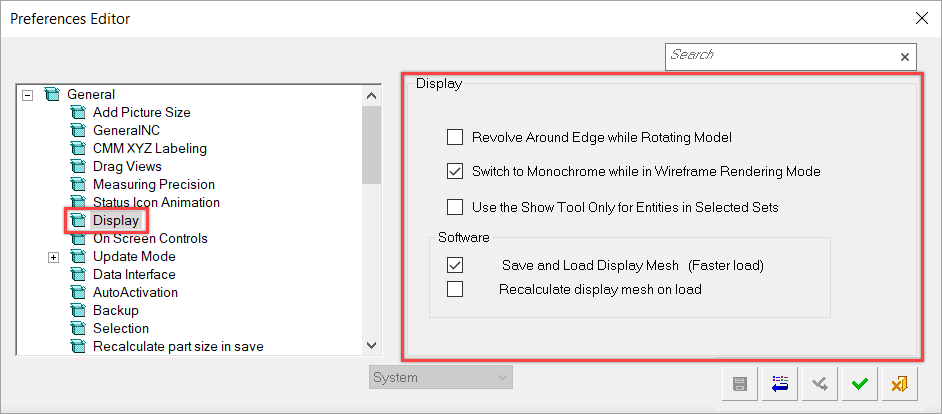Image resolution: width=942 pixels, height=414 pixels.
Task: Click into the Search field
Action: [x=781, y=55]
